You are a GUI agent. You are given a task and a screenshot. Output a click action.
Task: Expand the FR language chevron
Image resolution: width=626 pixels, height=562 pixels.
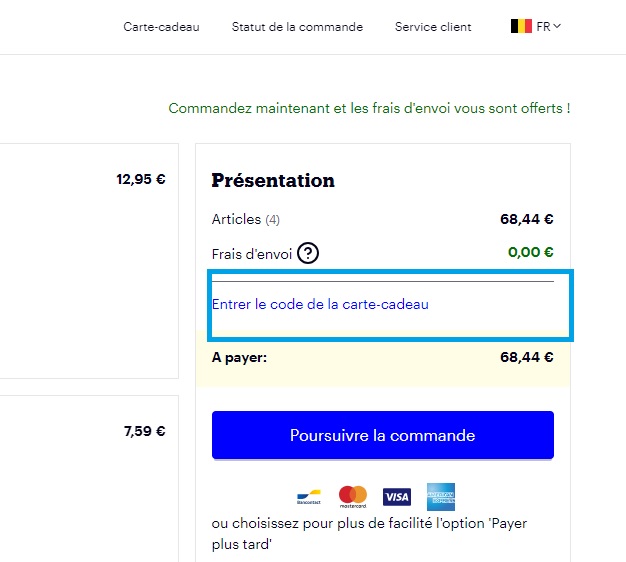pyautogui.click(x=557, y=27)
